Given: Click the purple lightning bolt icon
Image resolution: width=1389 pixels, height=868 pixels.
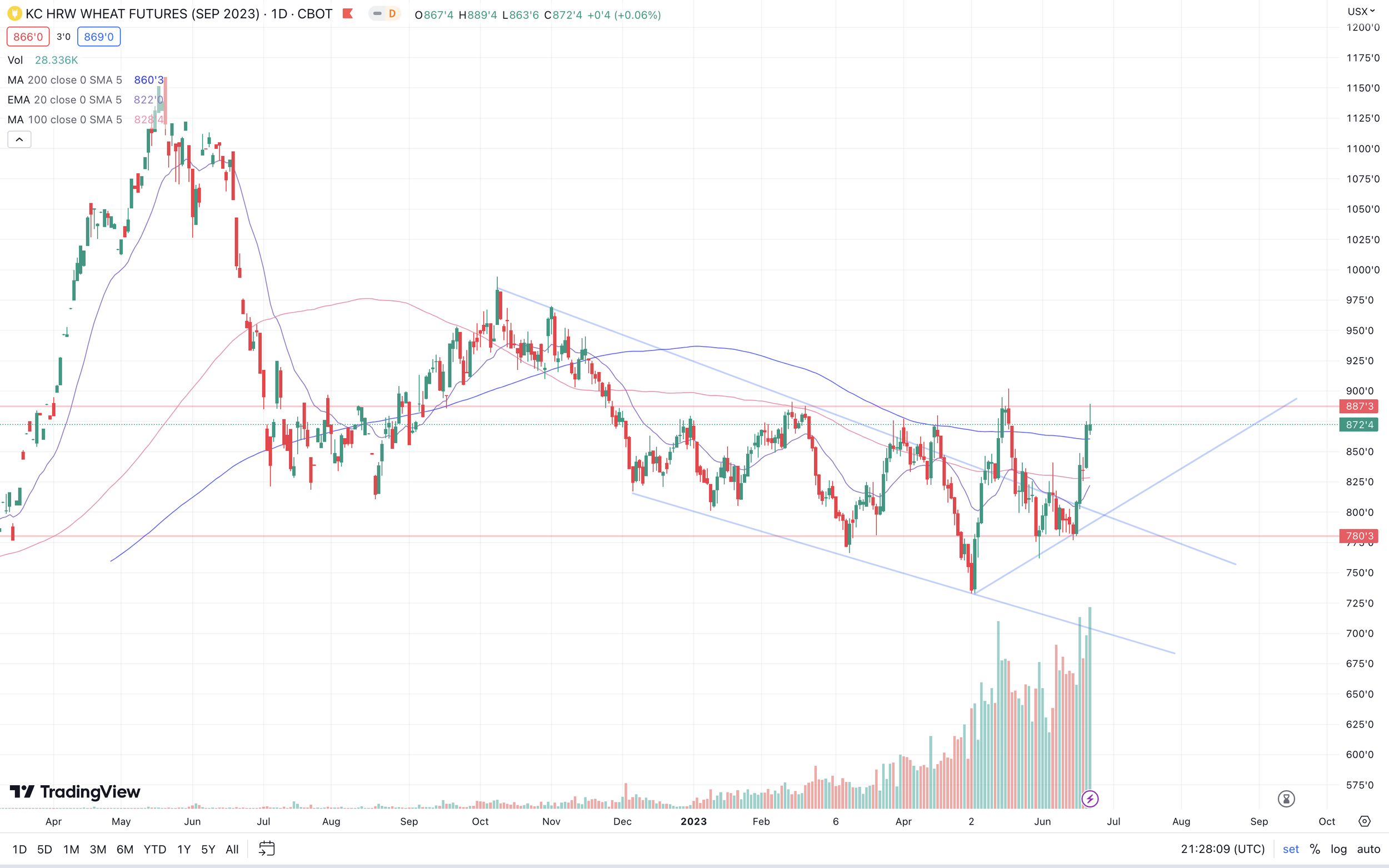Looking at the screenshot, I should [x=1090, y=799].
